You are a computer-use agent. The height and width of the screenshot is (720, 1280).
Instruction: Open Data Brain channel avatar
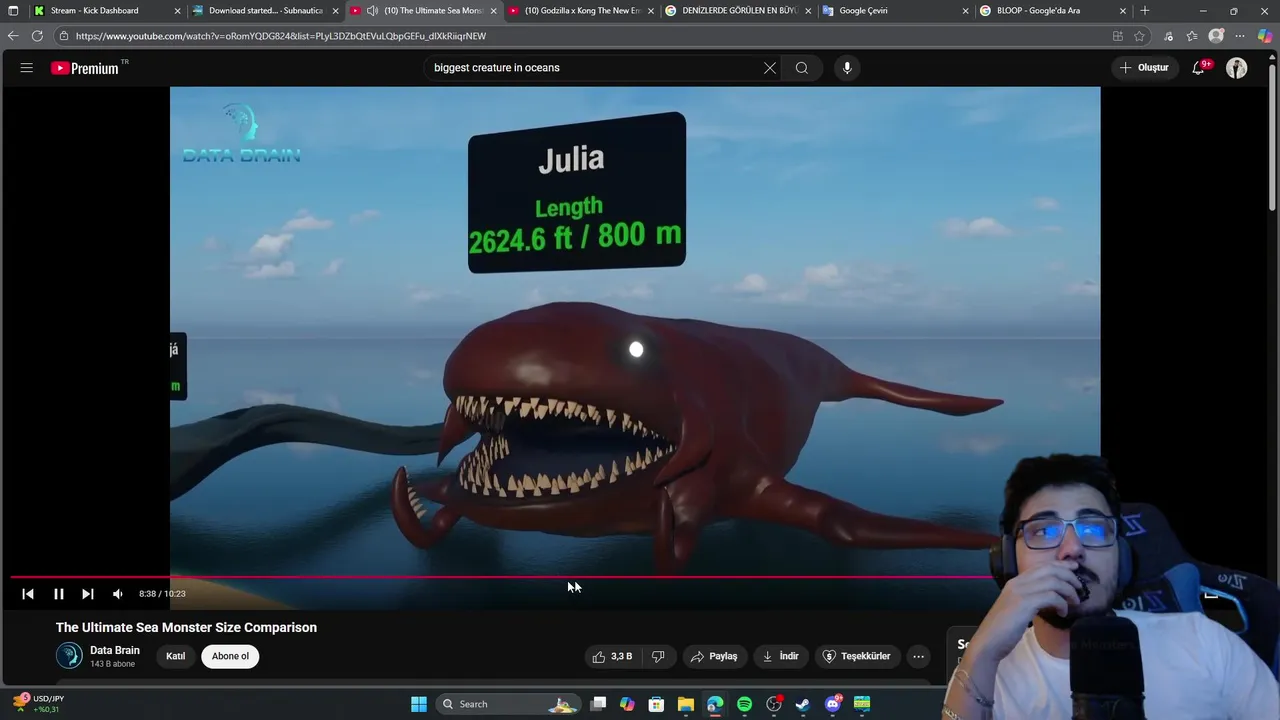[x=69, y=656]
